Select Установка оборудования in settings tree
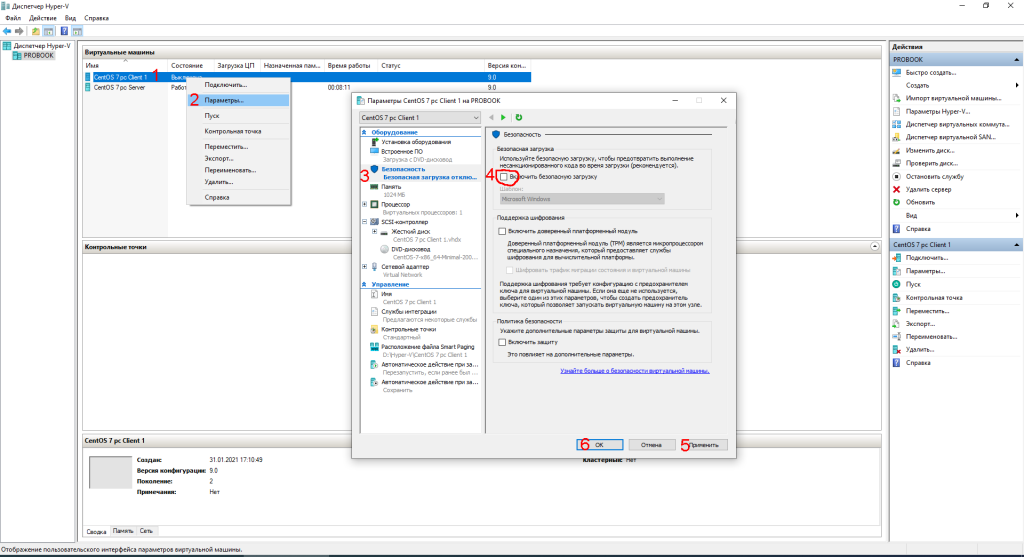Image resolution: width=1024 pixels, height=557 pixels. click(416, 142)
